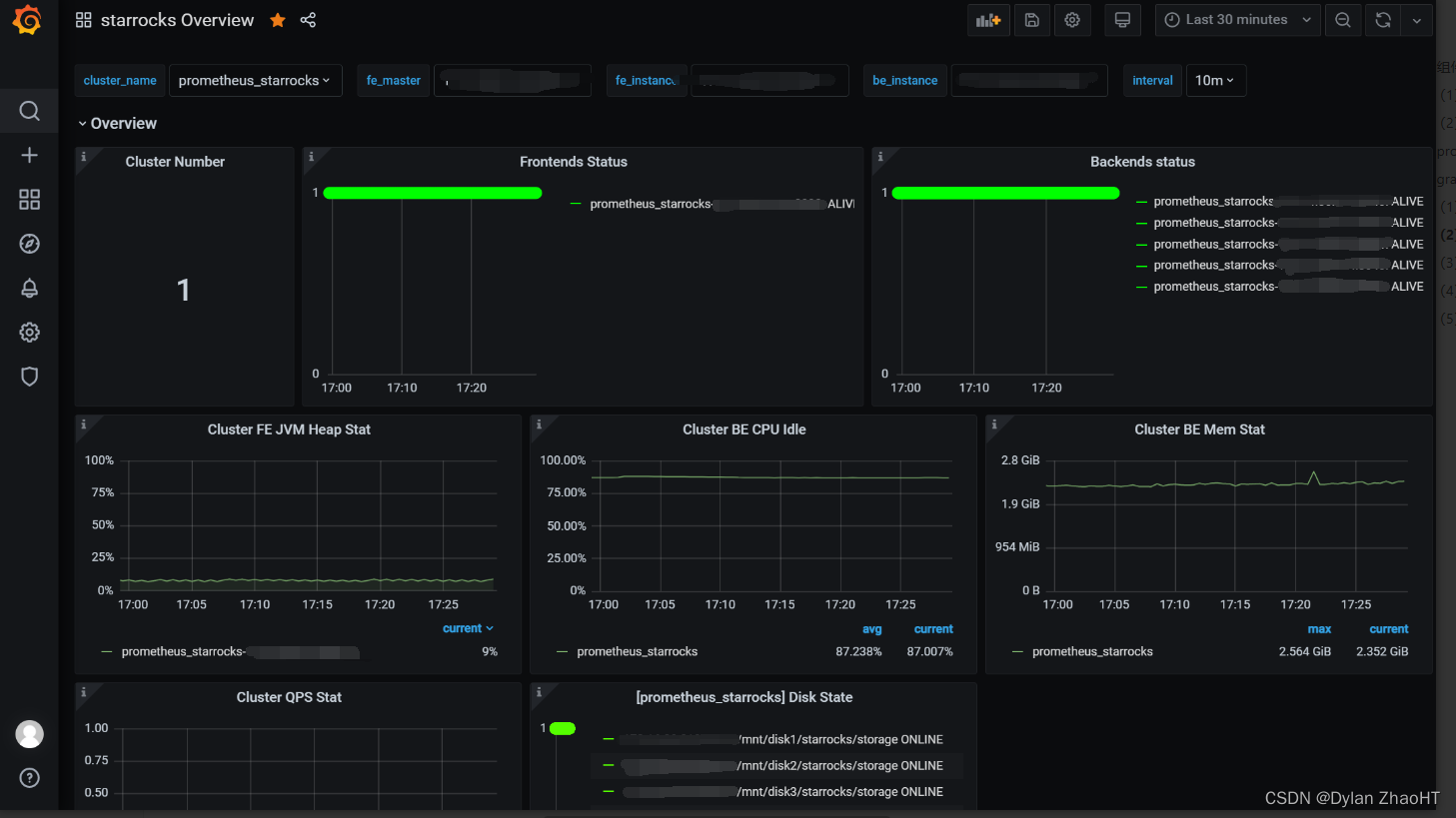Screen dimensions: 1456x818
Task: Open the Cluster FE JVM Heap Stat title menu
Action: (x=289, y=429)
